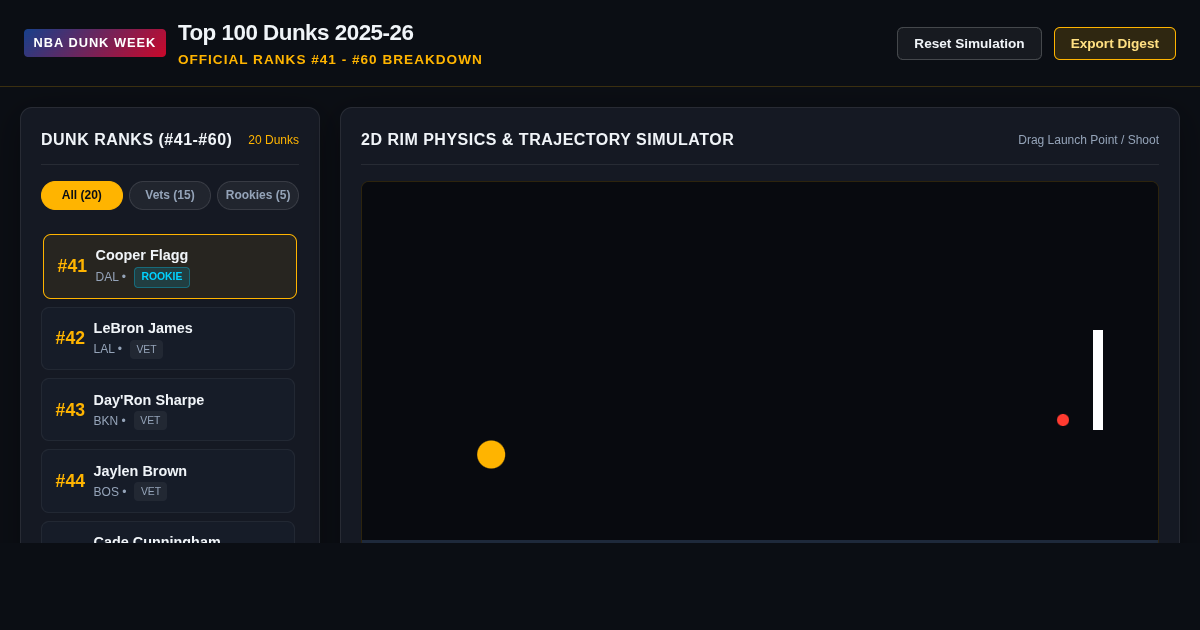This screenshot has height=630, width=1200.
Task: Click the 20 Dunks count label
Action: pyautogui.click(x=273, y=140)
